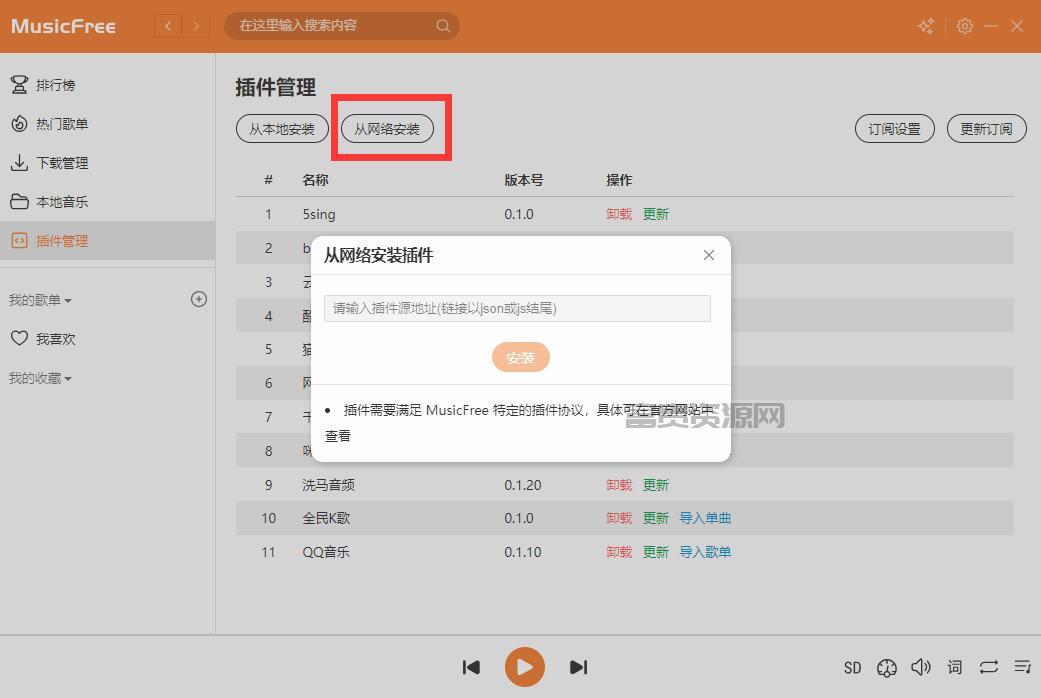The width and height of the screenshot is (1041, 698).
Task: Click the 从网络安装 button
Action: [x=387, y=129]
